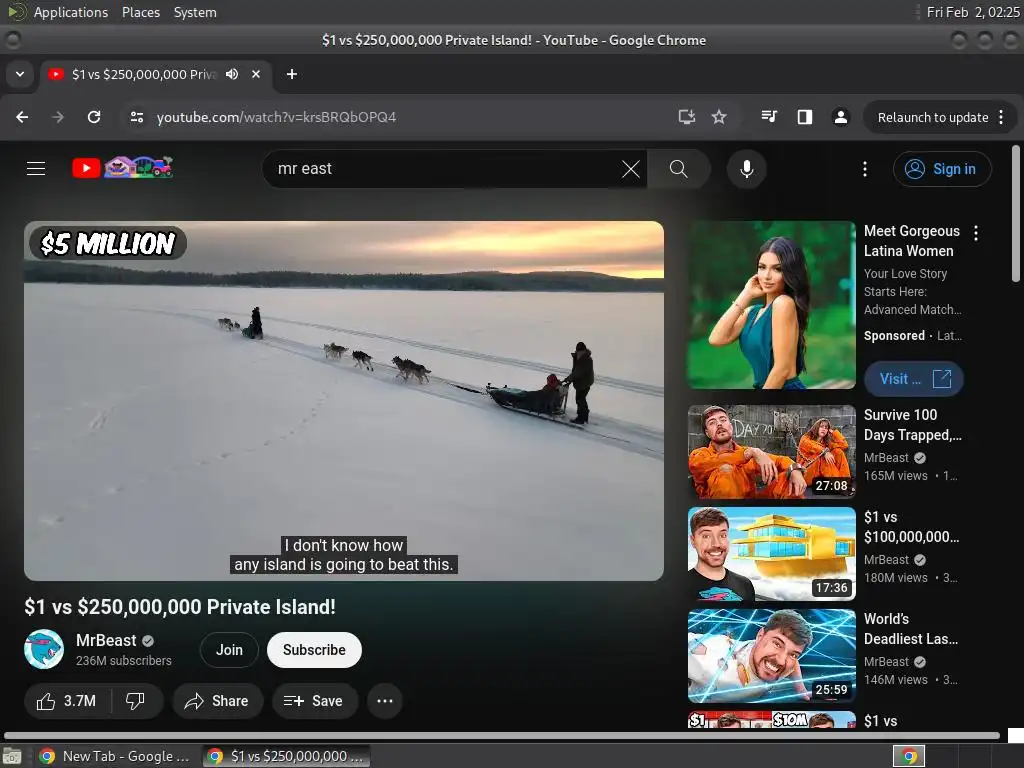Start voice search with the microphone
This screenshot has width=1024, height=768.
tap(746, 169)
